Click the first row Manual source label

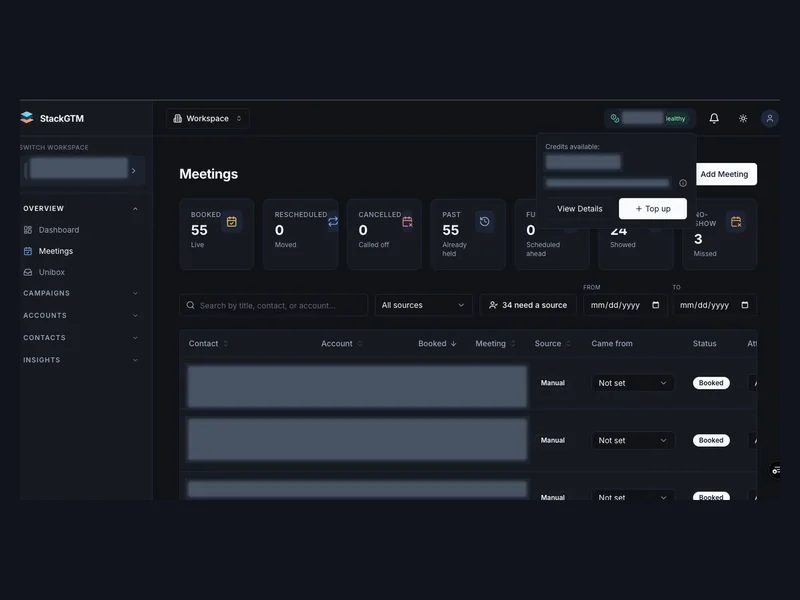[x=553, y=383]
